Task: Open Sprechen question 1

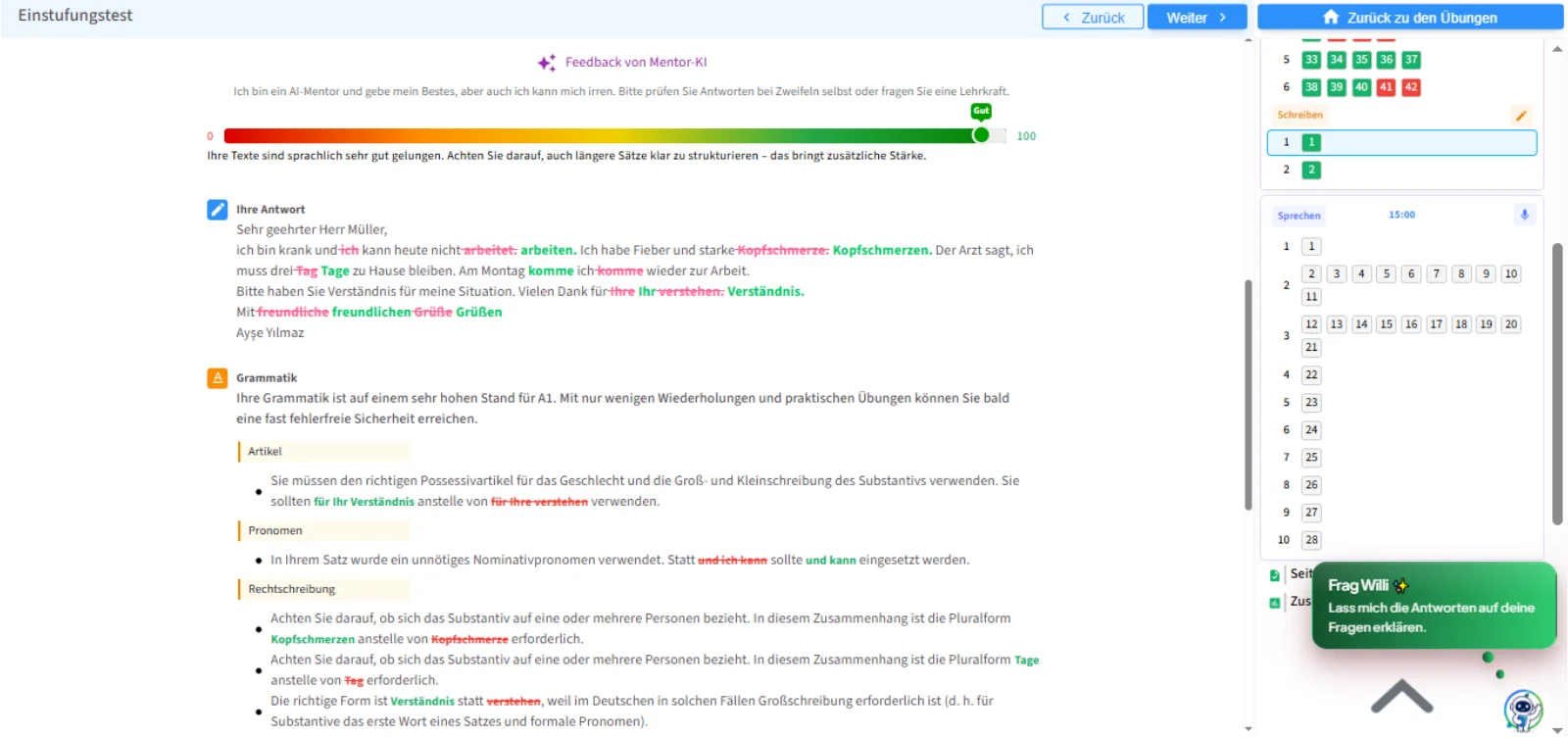Action: [x=1311, y=246]
